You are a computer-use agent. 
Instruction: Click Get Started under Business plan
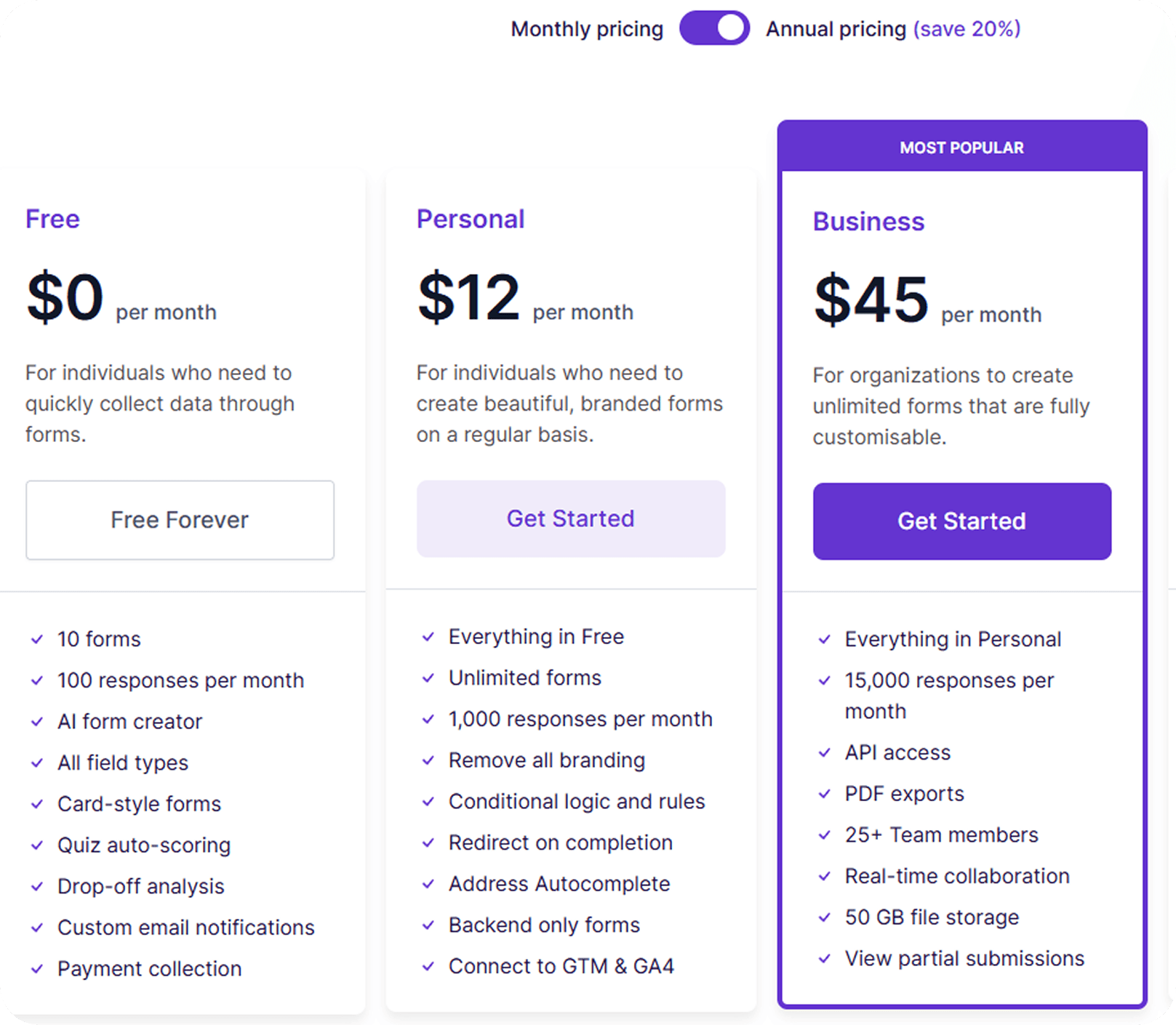pyautogui.click(x=961, y=521)
